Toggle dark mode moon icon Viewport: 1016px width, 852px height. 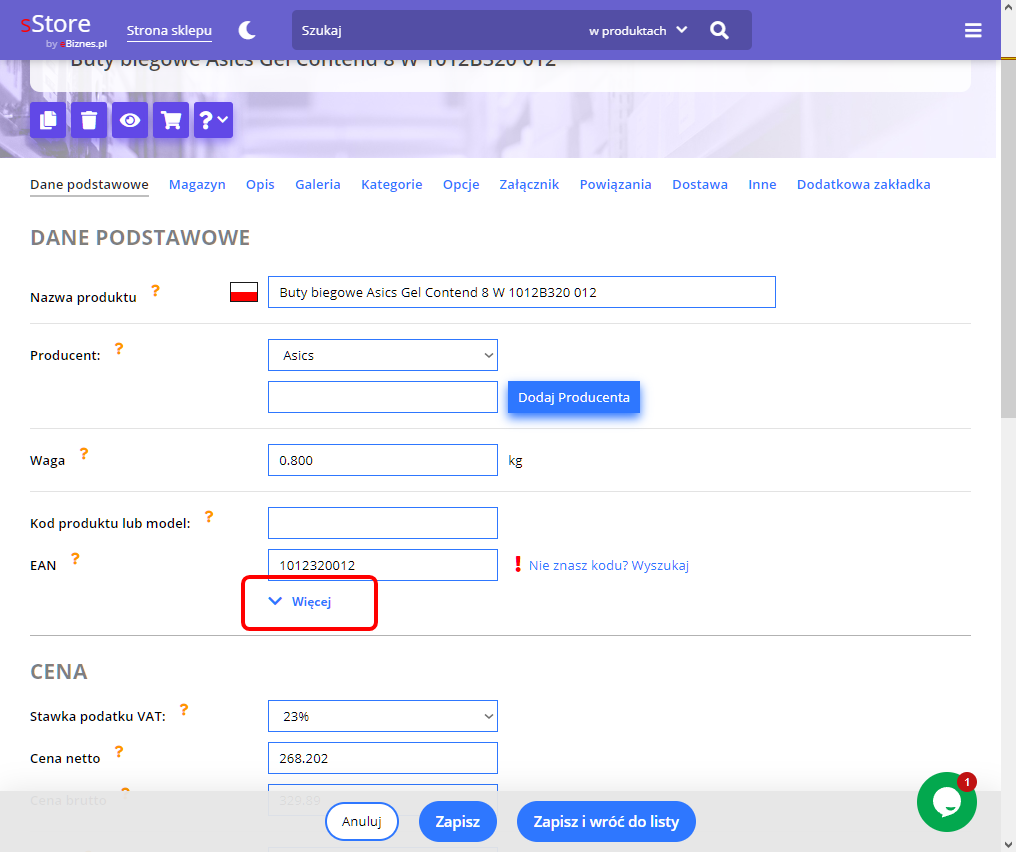click(x=247, y=30)
